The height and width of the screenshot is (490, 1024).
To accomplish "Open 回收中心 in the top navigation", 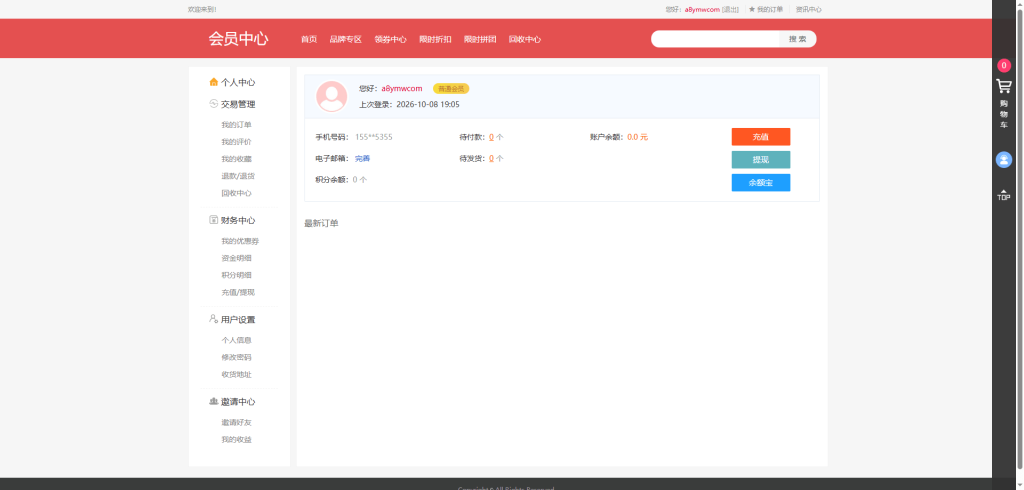I will pyautogui.click(x=524, y=39).
